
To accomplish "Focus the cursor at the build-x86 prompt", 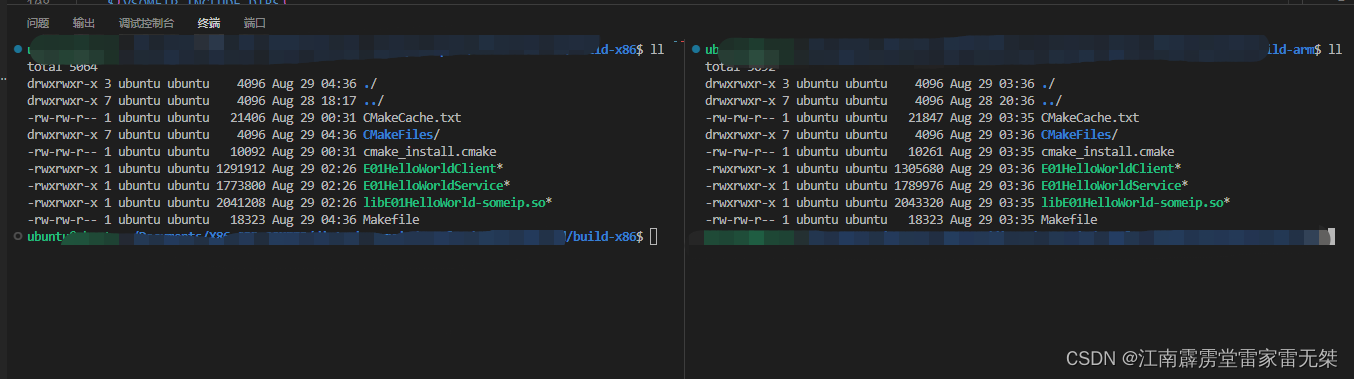I will [653, 236].
